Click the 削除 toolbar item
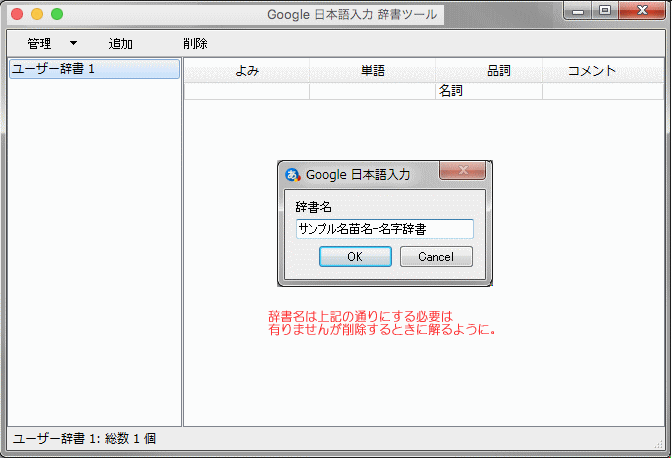The width and height of the screenshot is (672, 458). coord(195,43)
